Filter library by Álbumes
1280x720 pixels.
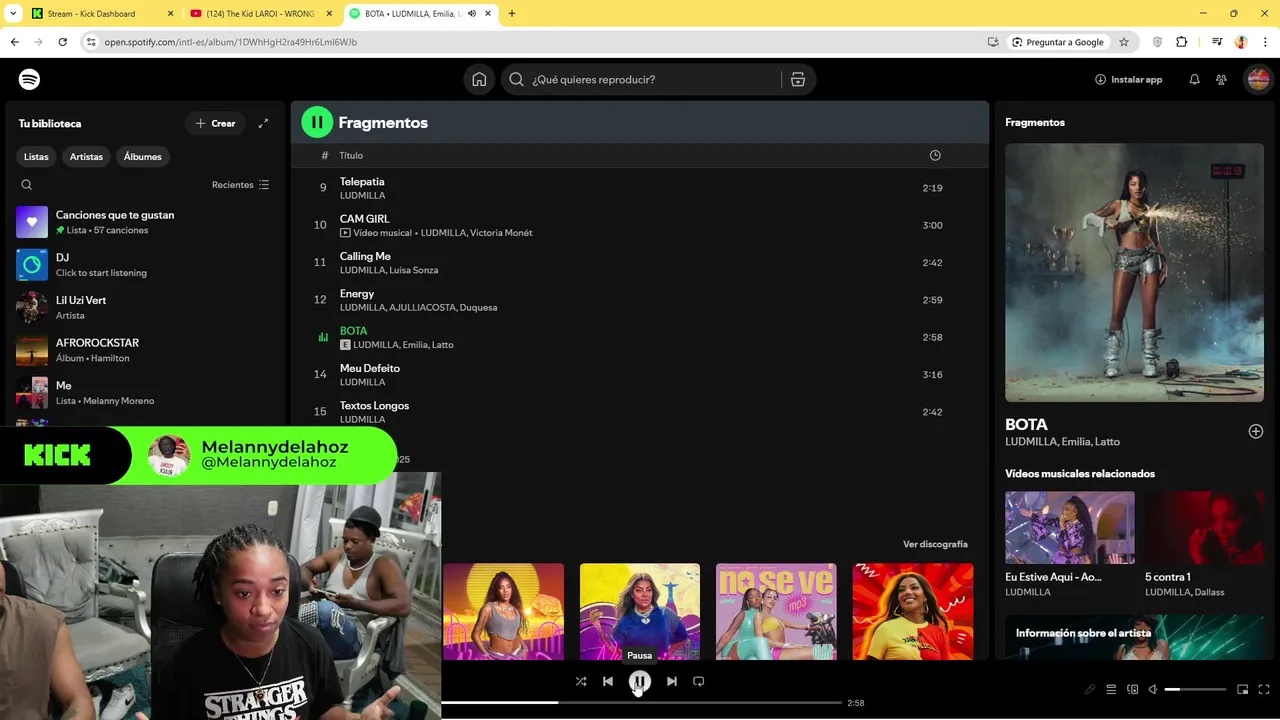[x=142, y=156]
